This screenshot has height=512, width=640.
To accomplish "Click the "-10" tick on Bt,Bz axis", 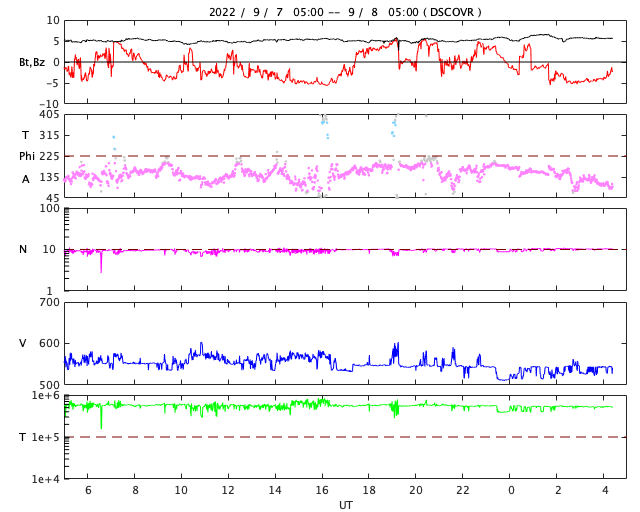I will click(49, 105).
